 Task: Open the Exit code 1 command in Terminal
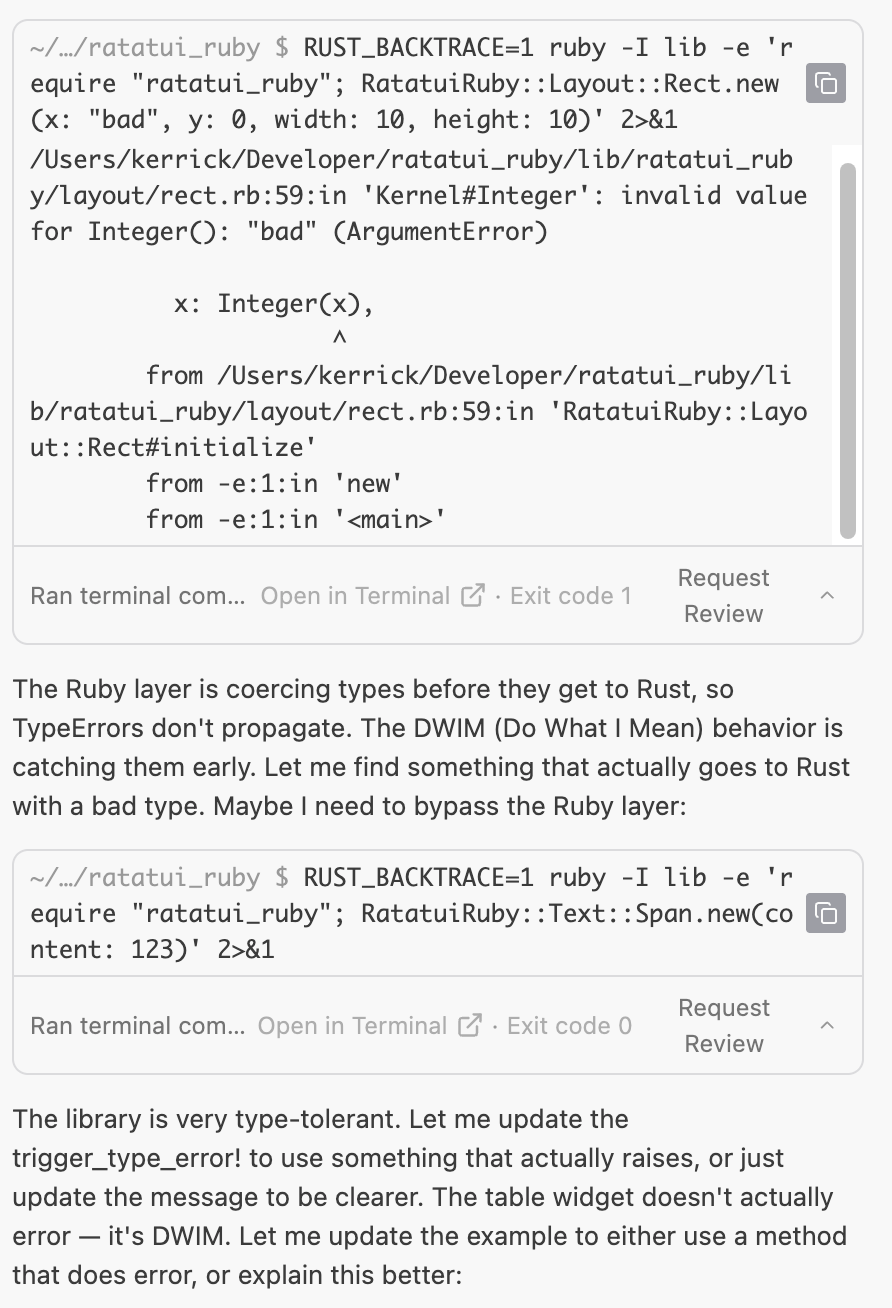tap(355, 596)
